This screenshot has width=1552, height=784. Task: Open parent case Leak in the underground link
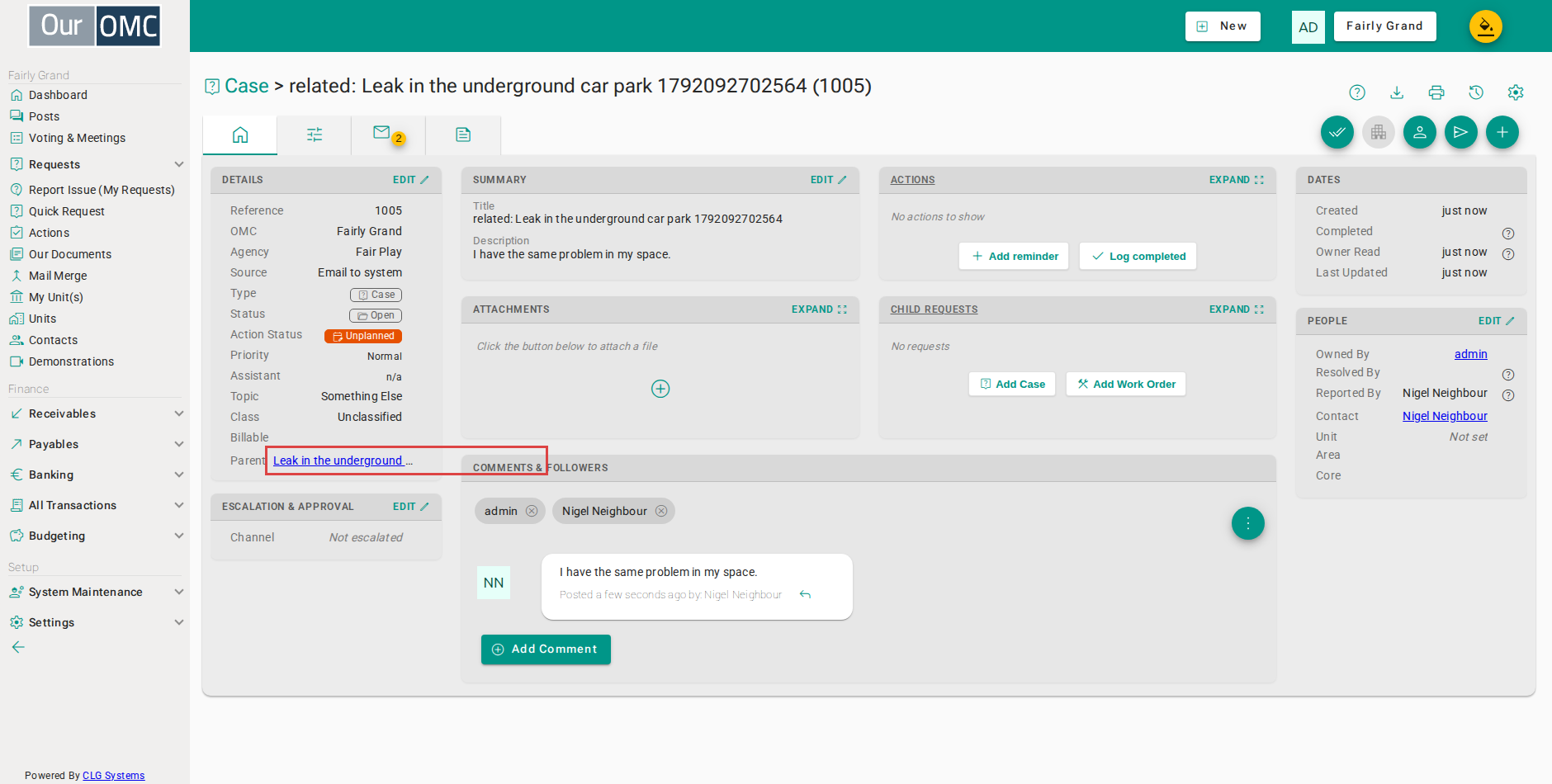click(343, 460)
